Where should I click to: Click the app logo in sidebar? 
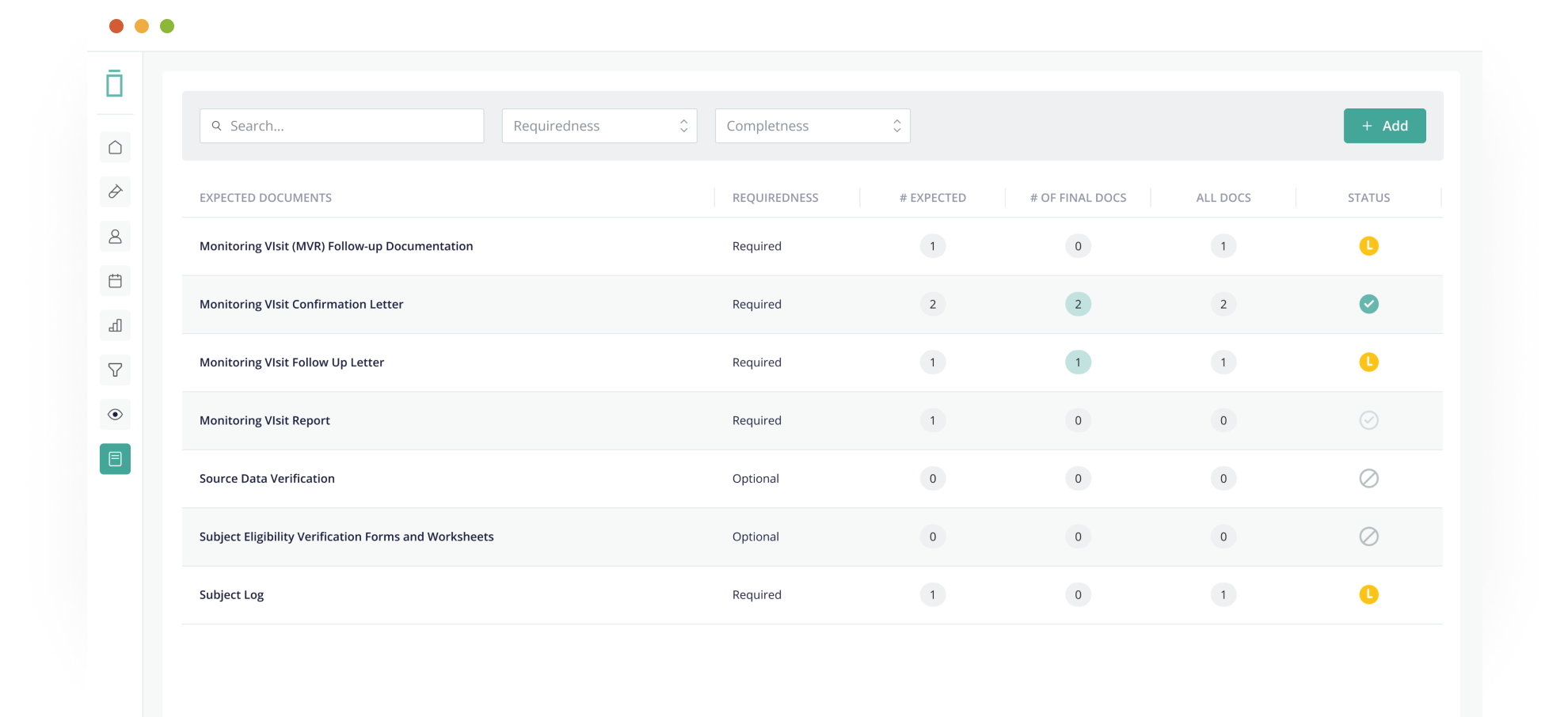click(x=115, y=83)
